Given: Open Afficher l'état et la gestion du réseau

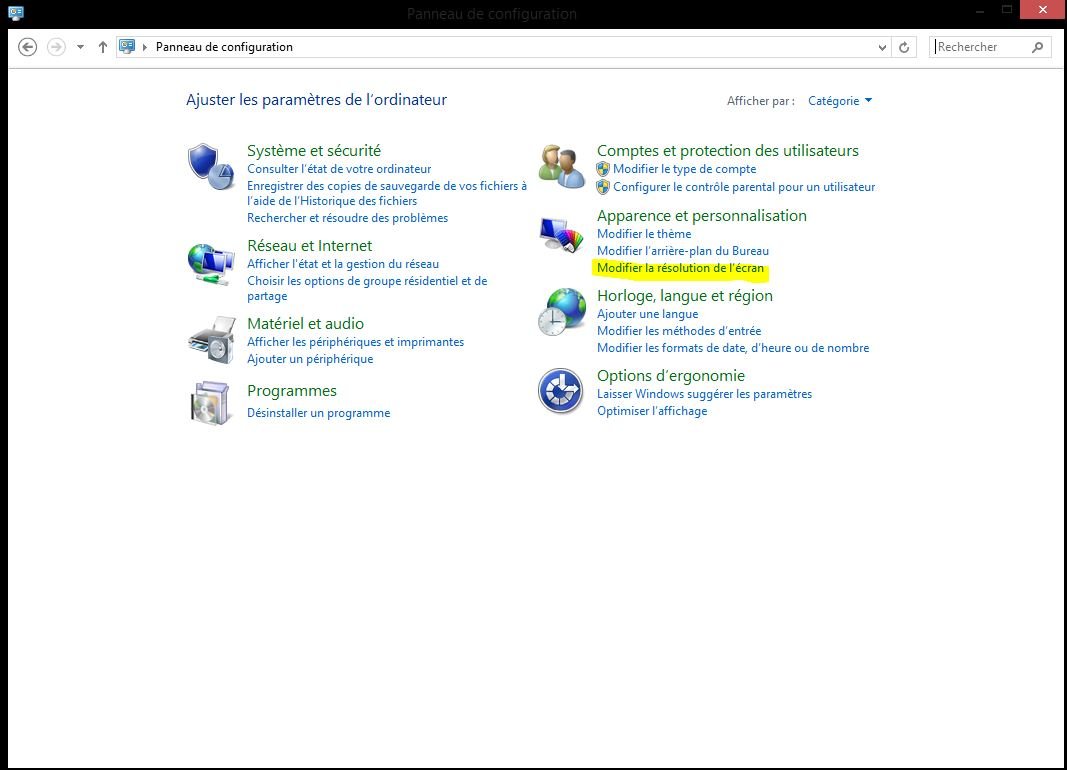Looking at the screenshot, I should pos(343,264).
